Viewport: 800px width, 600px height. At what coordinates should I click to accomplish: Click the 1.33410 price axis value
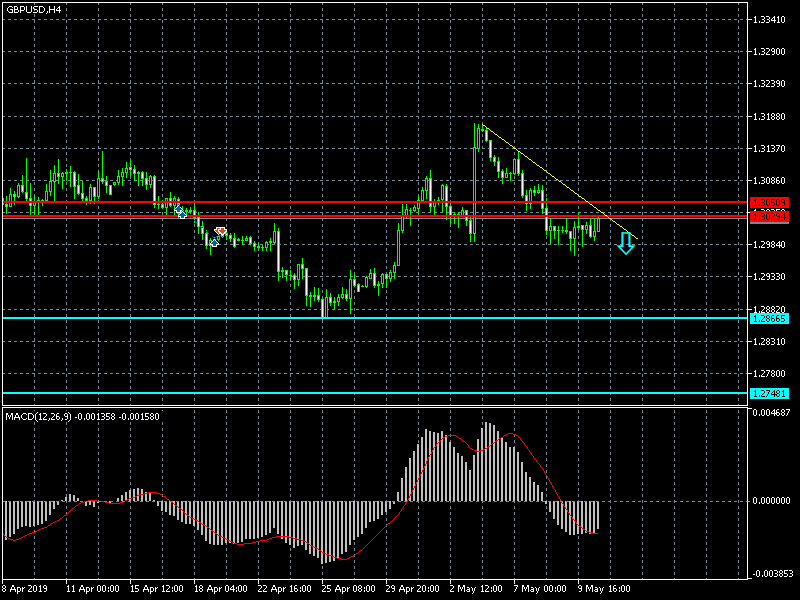tap(769, 20)
